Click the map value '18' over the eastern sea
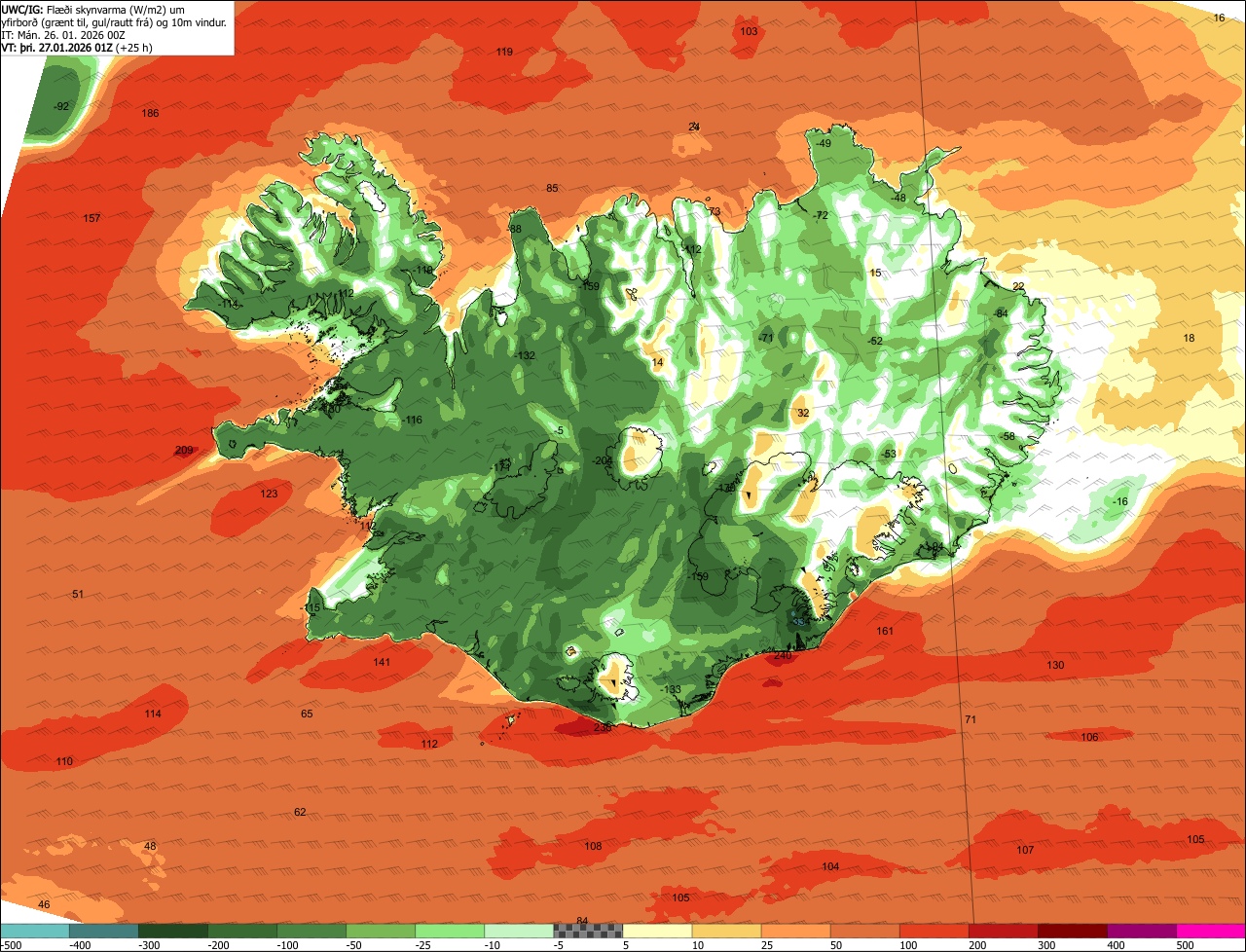1246x952 pixels. (1189, 339)
